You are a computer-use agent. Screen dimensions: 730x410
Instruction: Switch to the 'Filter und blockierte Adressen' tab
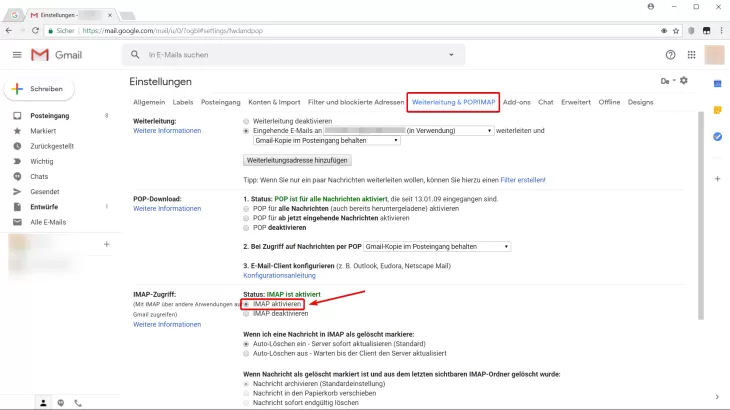pyautogui.click(x=354, y=102)
